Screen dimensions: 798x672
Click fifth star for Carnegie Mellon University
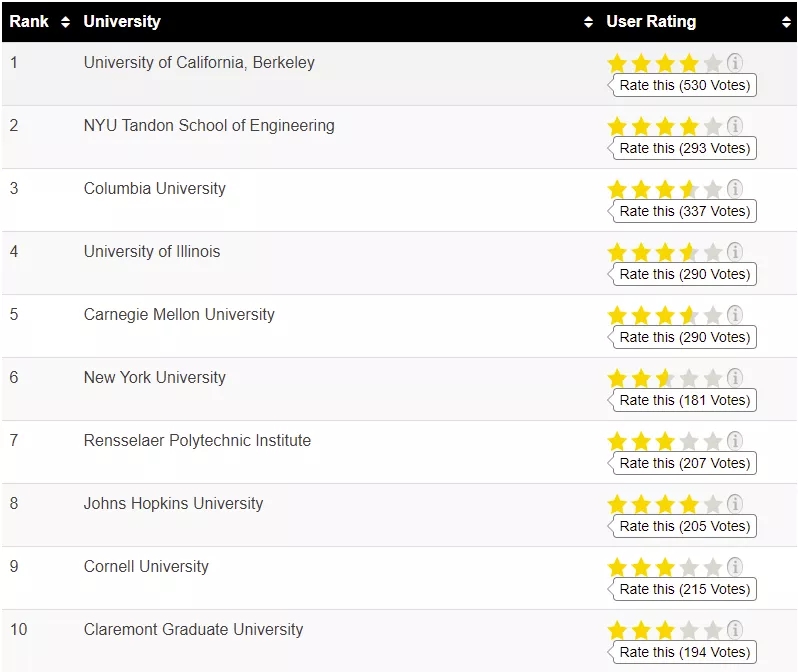point(712,316)
